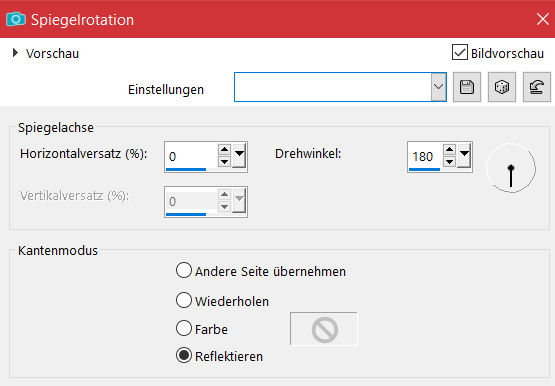
Task: Open the Drehwinkel slider dropdown arrow
Action: tap(464, 155)
